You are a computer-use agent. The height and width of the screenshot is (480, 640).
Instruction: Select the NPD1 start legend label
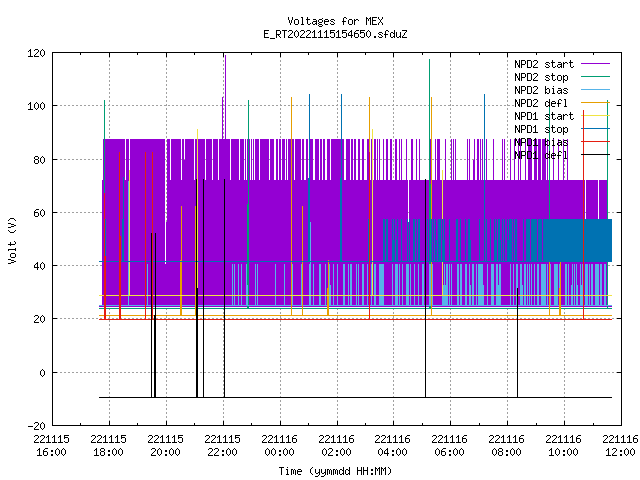click(544, 116)
